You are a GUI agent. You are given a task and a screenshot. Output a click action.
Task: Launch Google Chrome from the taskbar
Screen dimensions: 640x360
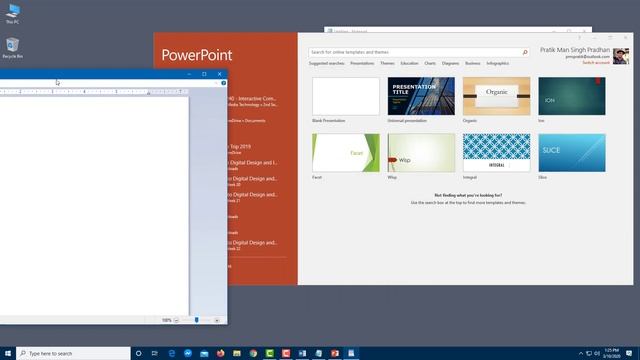click(x=253, y=353)
